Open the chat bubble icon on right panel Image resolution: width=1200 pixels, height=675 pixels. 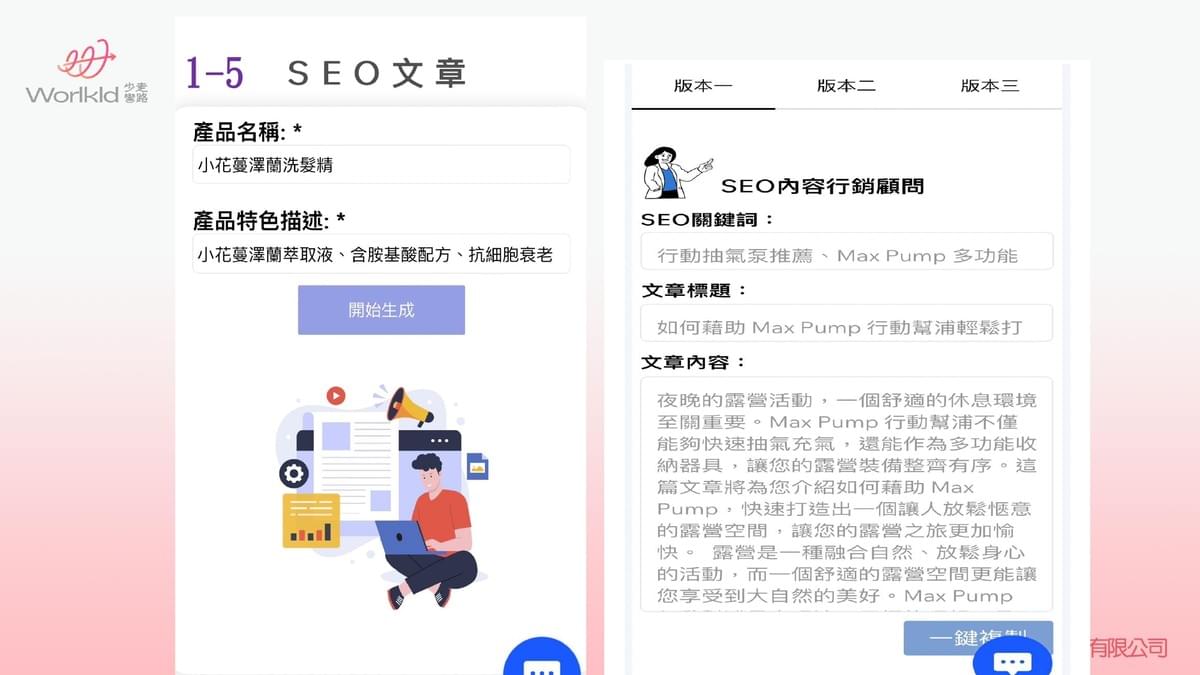pyautogui.click(x=1012, y=658)
